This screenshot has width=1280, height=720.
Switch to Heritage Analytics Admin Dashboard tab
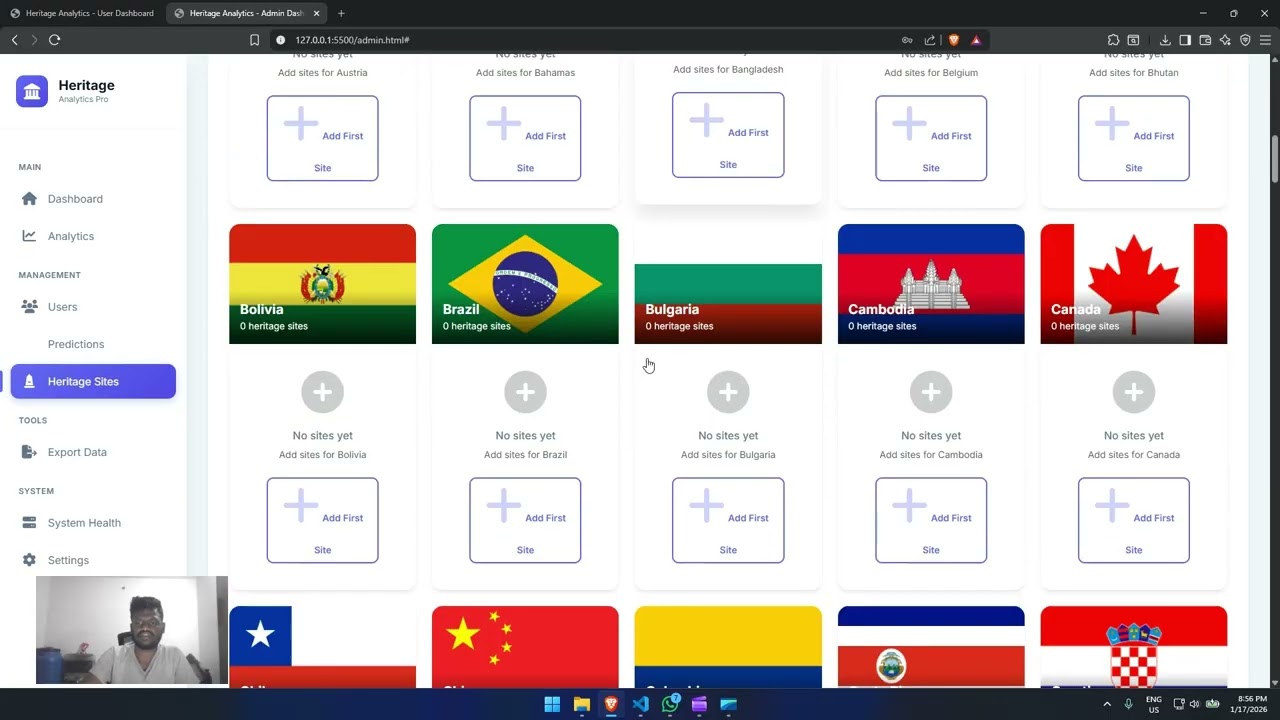(246, 13)
